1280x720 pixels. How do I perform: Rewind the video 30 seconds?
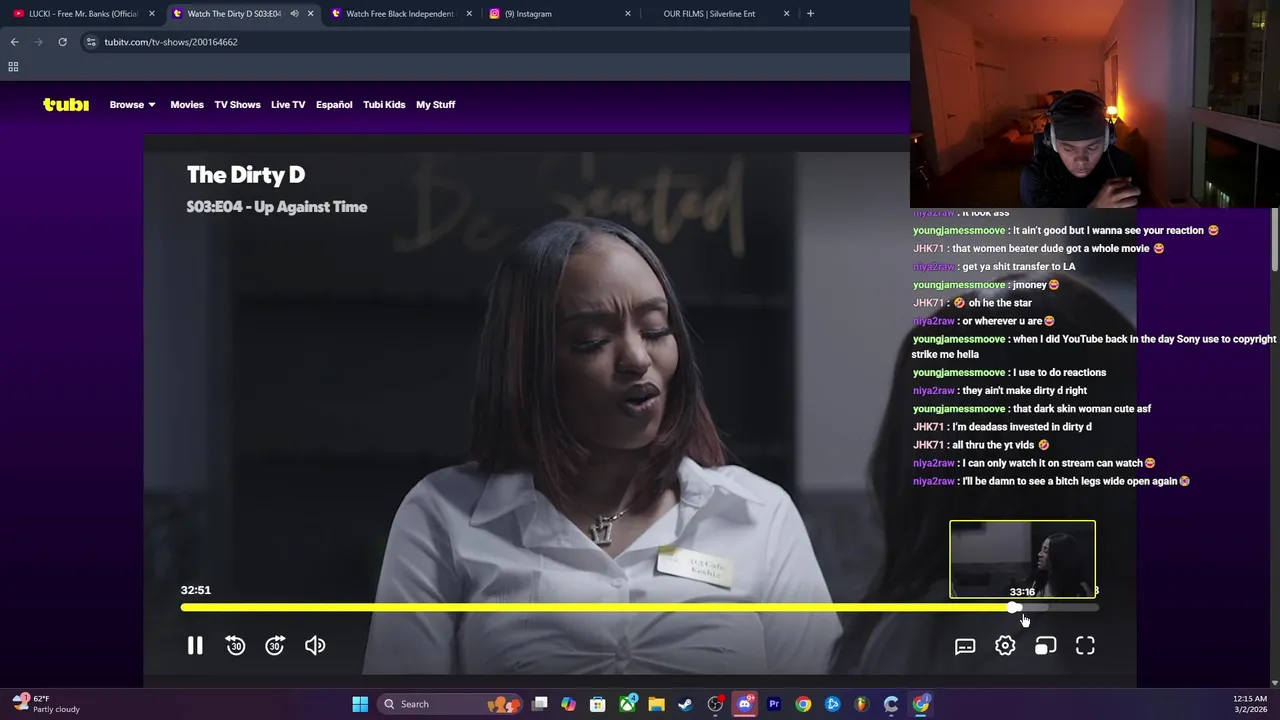point(235,646)
